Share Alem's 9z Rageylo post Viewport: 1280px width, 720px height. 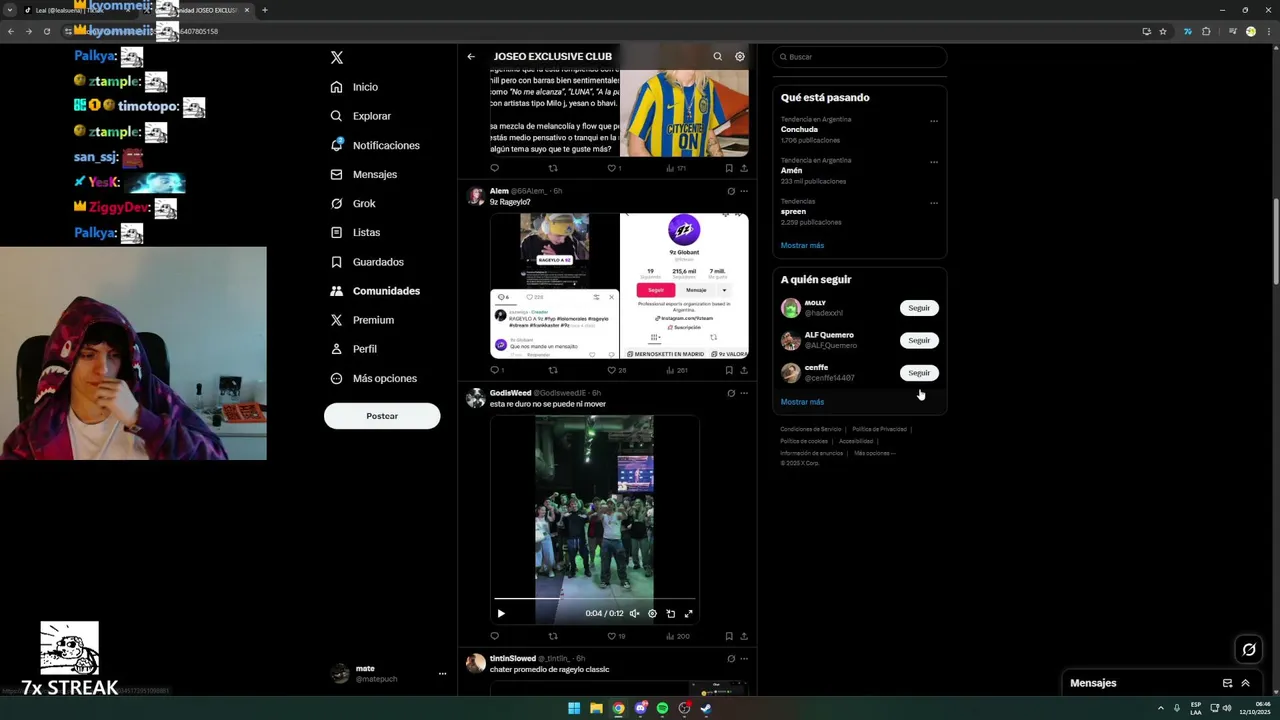[x=744, y=370]
